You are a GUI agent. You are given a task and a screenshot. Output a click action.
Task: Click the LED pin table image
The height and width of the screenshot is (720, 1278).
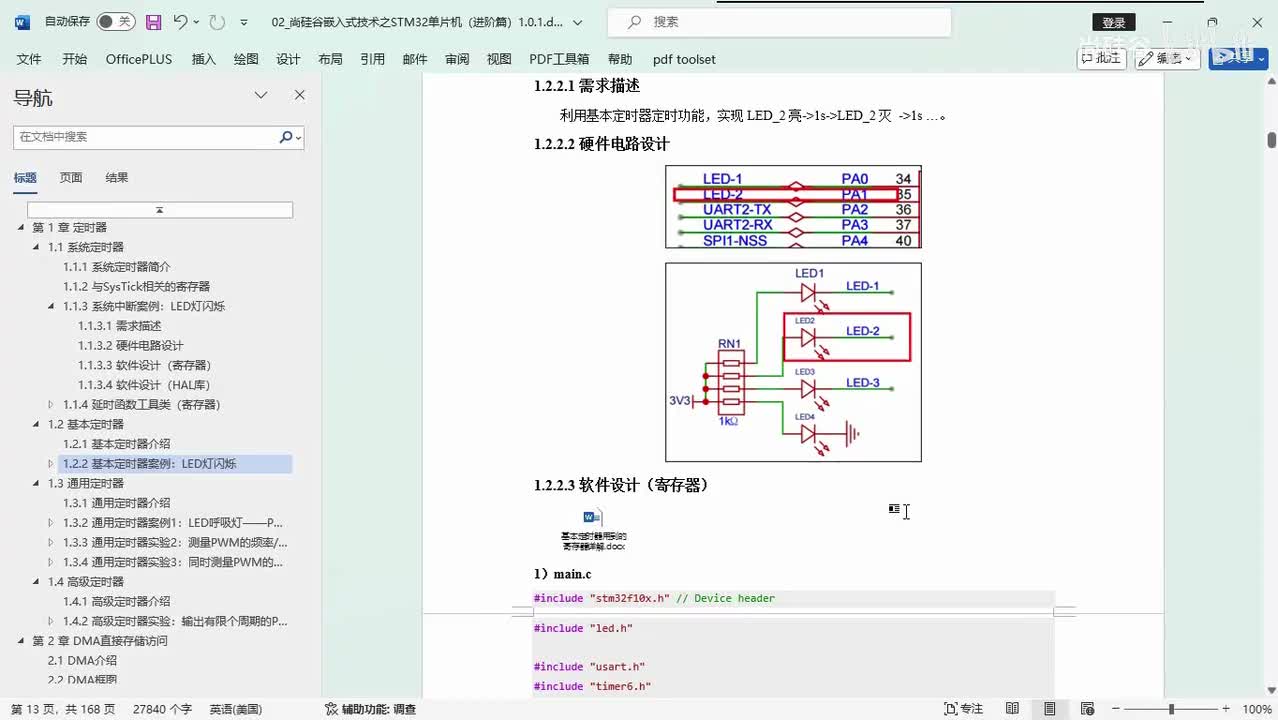(x=793, y=207)
